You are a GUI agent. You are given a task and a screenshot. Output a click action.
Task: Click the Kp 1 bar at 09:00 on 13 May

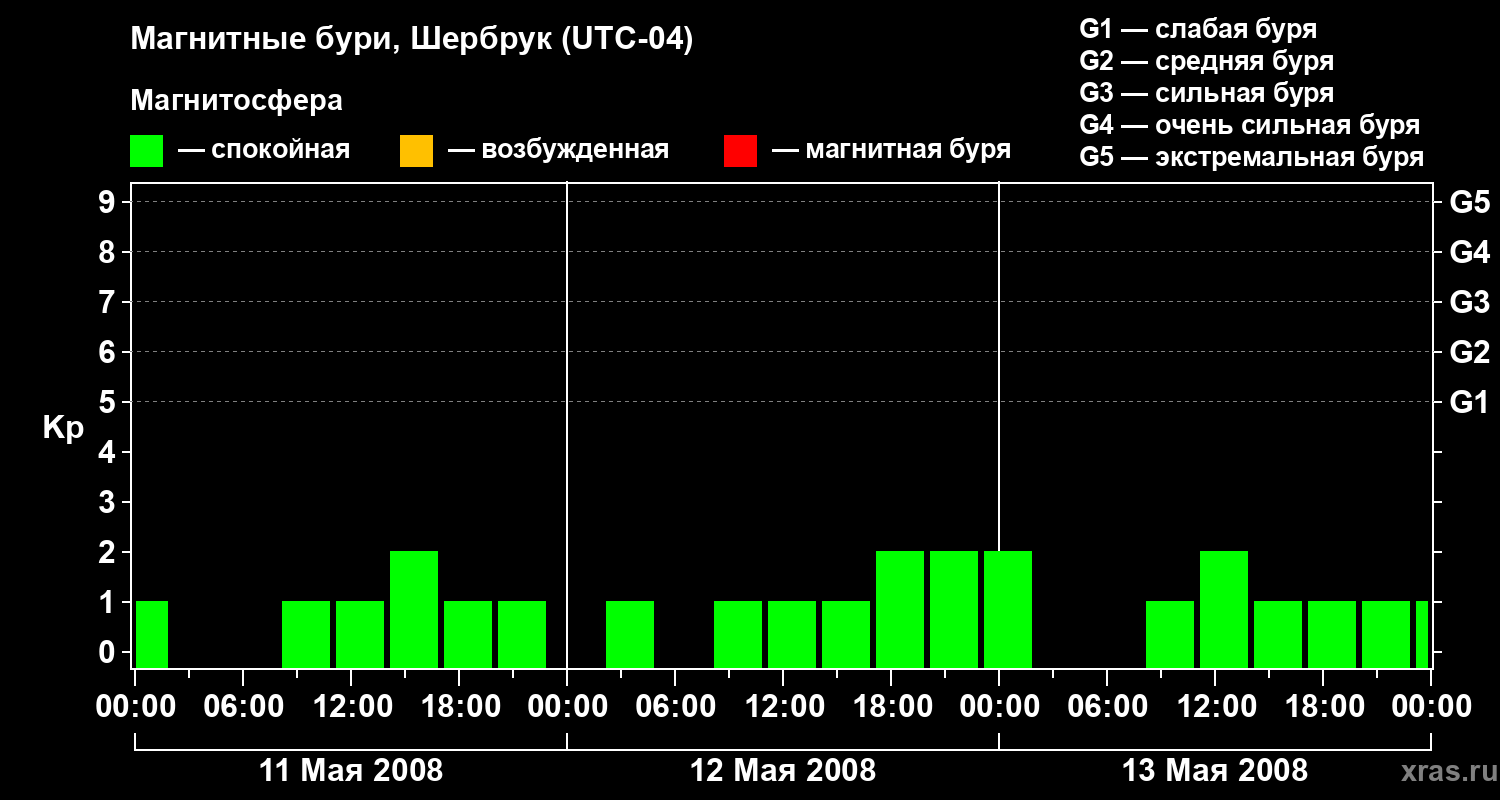[x=1170, y=634]
